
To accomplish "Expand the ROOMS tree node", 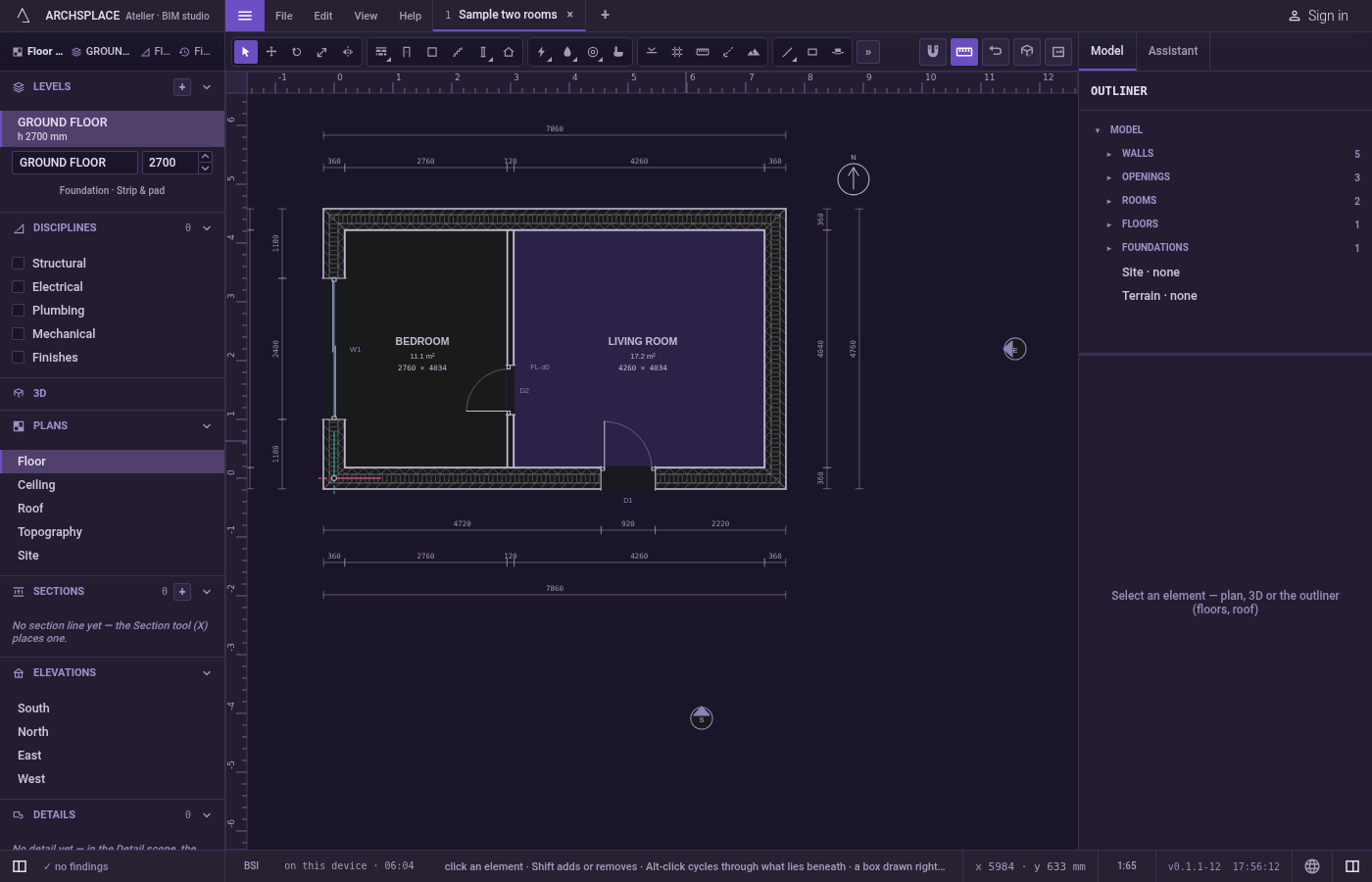I will click(1108, 201).
